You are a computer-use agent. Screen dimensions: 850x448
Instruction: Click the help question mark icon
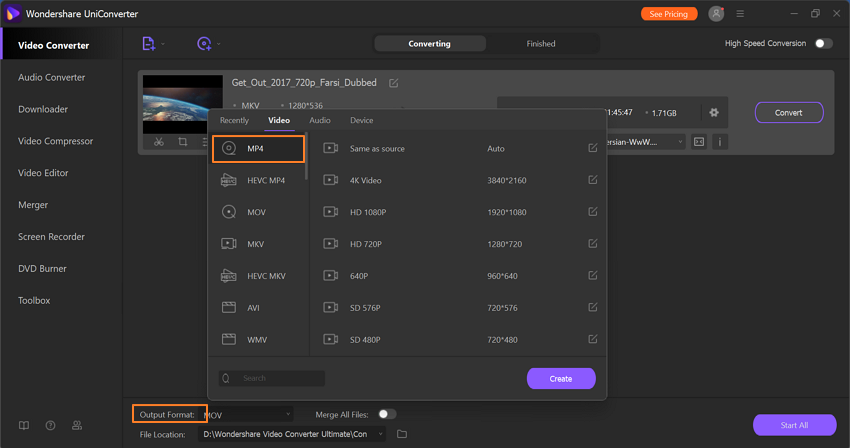coord(50,425)
